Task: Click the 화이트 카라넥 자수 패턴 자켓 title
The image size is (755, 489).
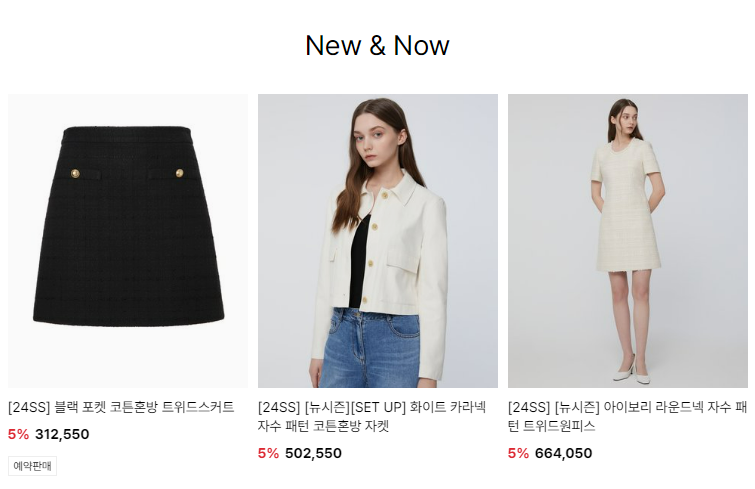Action: [372, 417]
